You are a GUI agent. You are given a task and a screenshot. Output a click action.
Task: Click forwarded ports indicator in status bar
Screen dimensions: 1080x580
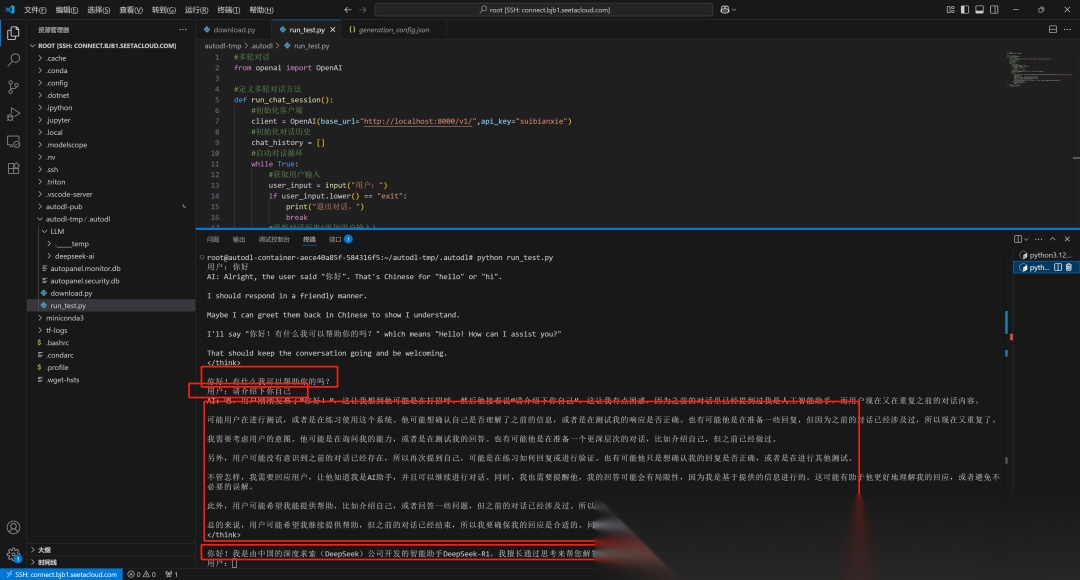(x=172, y=574)
